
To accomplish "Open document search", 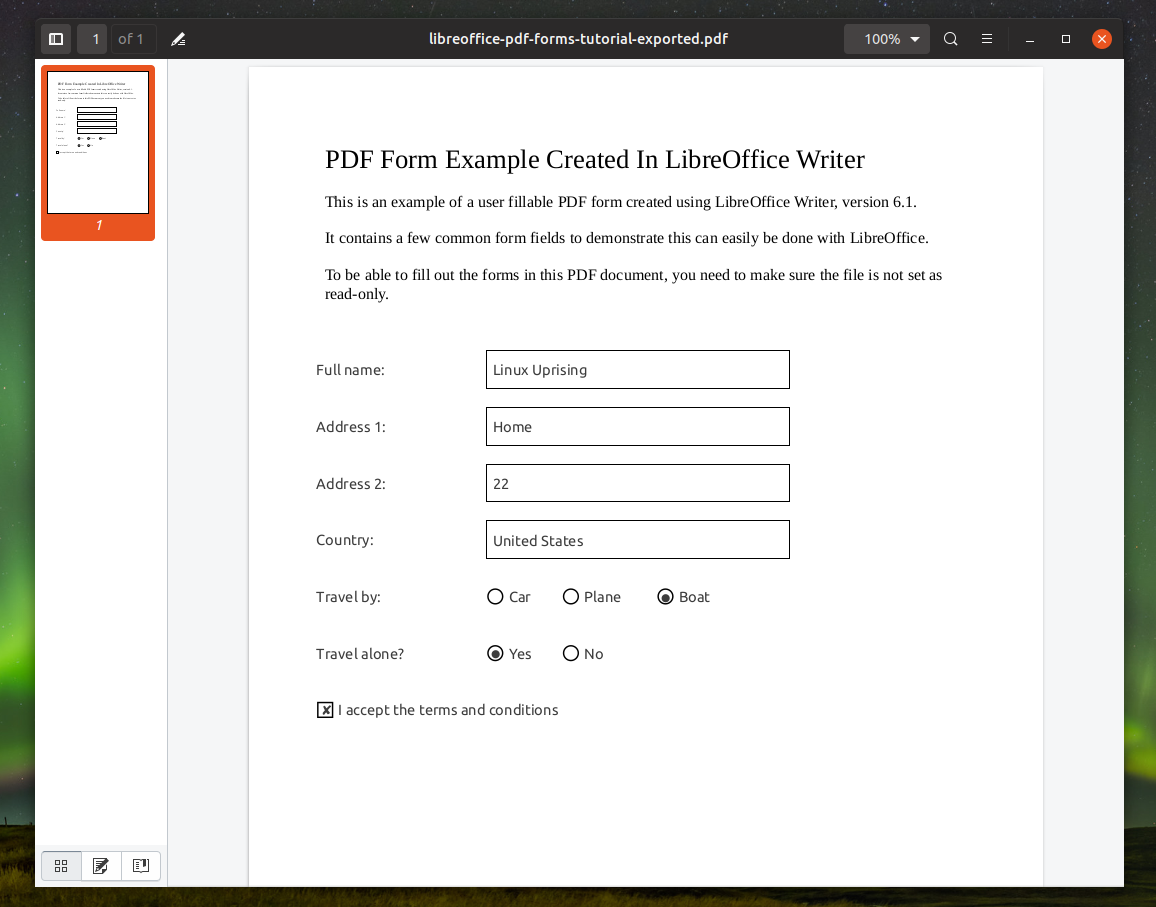I will pyautogui.click(x=949, y=38).
